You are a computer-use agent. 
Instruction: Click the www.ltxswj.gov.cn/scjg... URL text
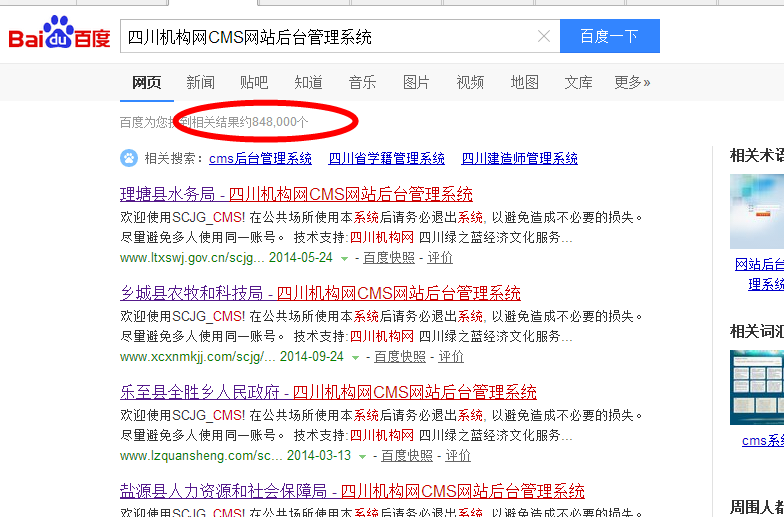tap(192, 258)
